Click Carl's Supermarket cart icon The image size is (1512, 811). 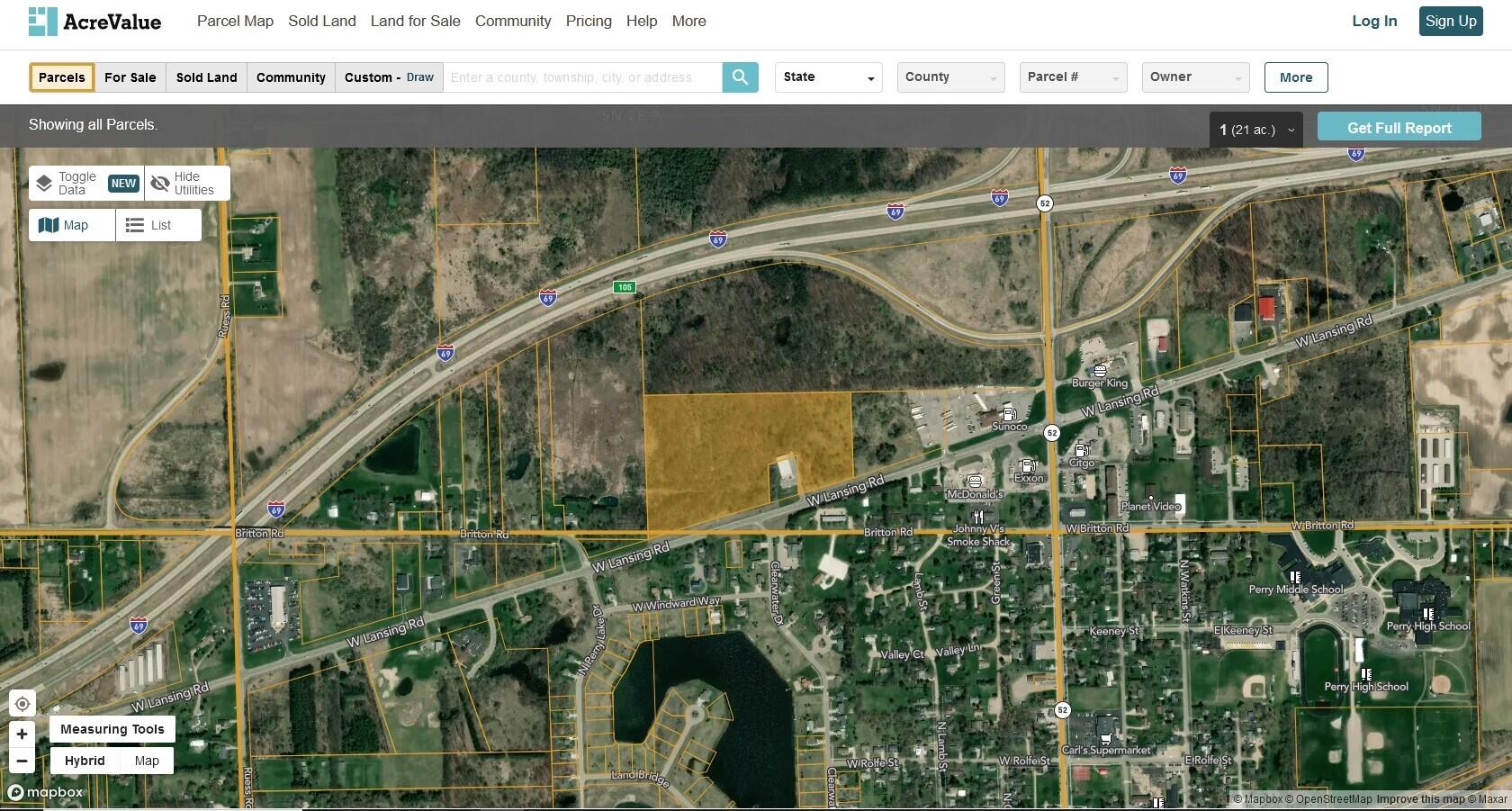pyautogui.click(x=1106, y=737)
